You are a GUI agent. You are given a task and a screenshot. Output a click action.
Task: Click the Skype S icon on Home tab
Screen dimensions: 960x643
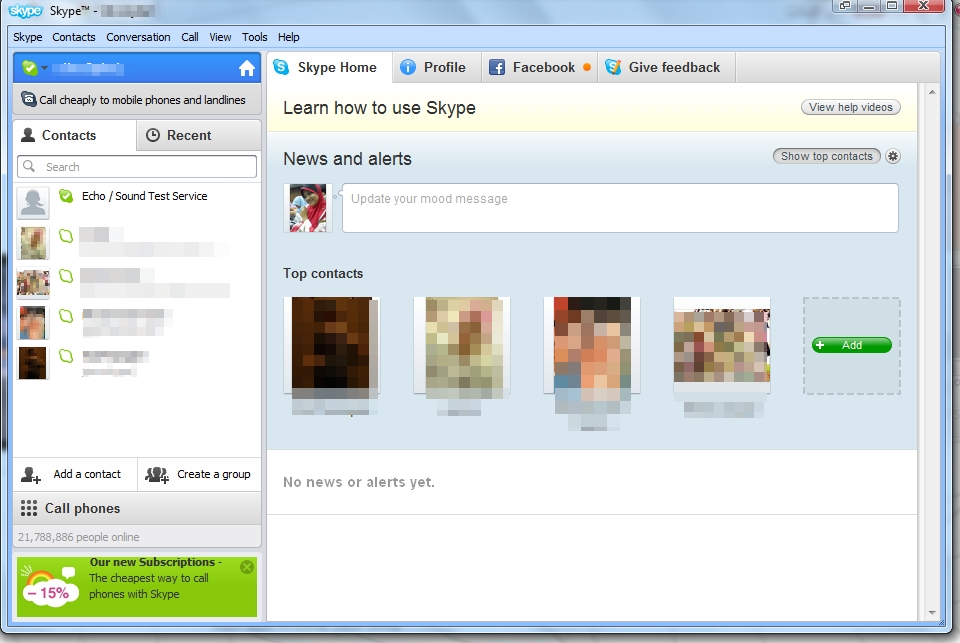click(x=281, y=67)
